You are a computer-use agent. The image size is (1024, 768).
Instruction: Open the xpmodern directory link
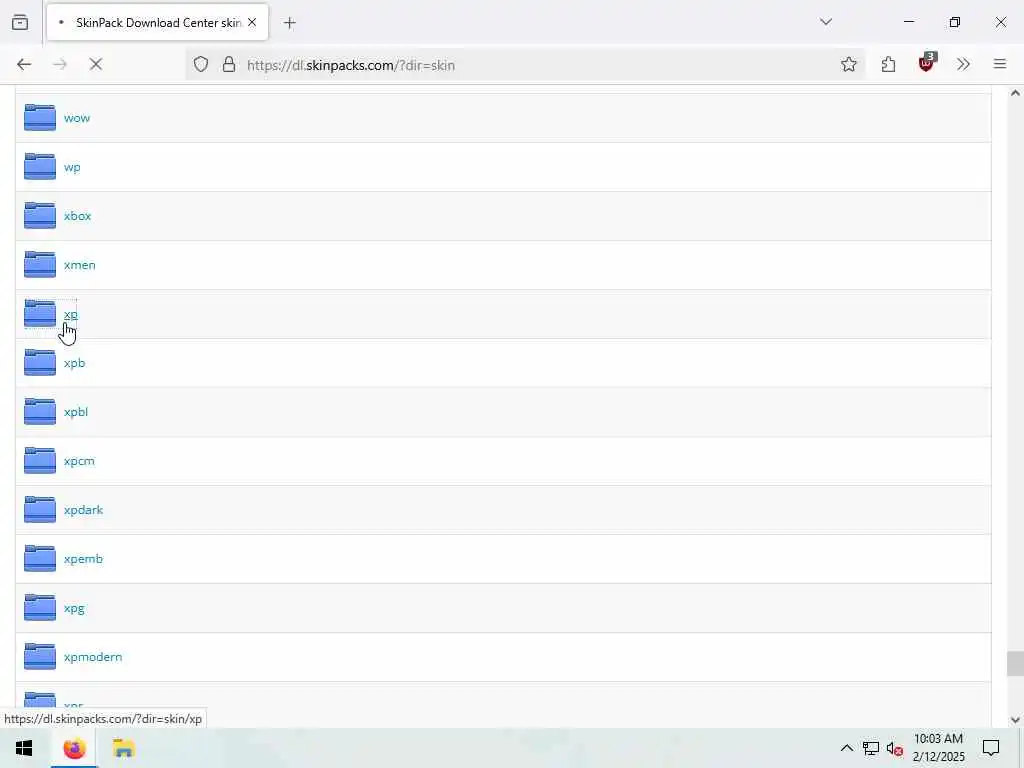93,657
